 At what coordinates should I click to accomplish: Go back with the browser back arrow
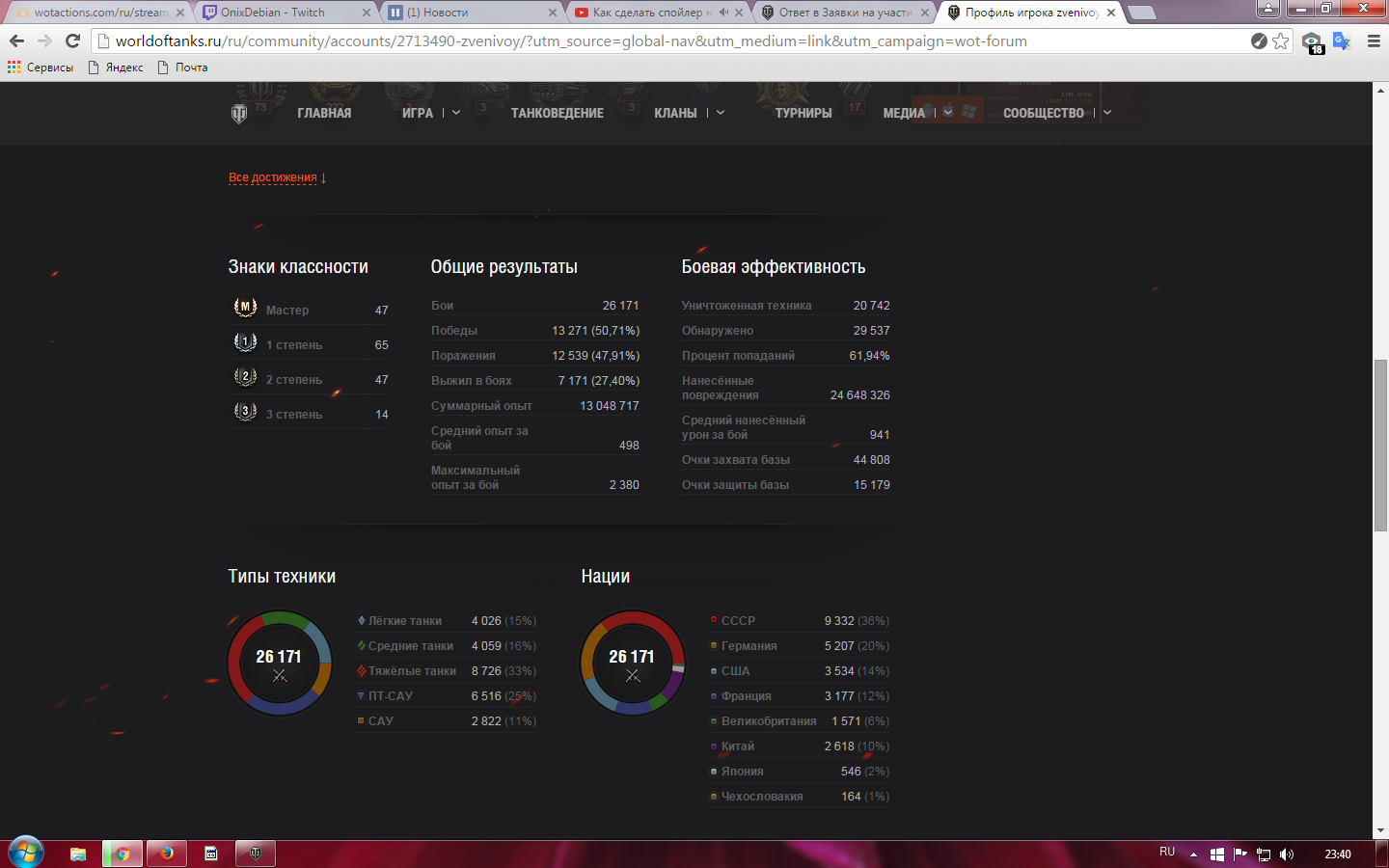(x=16, y=41)
